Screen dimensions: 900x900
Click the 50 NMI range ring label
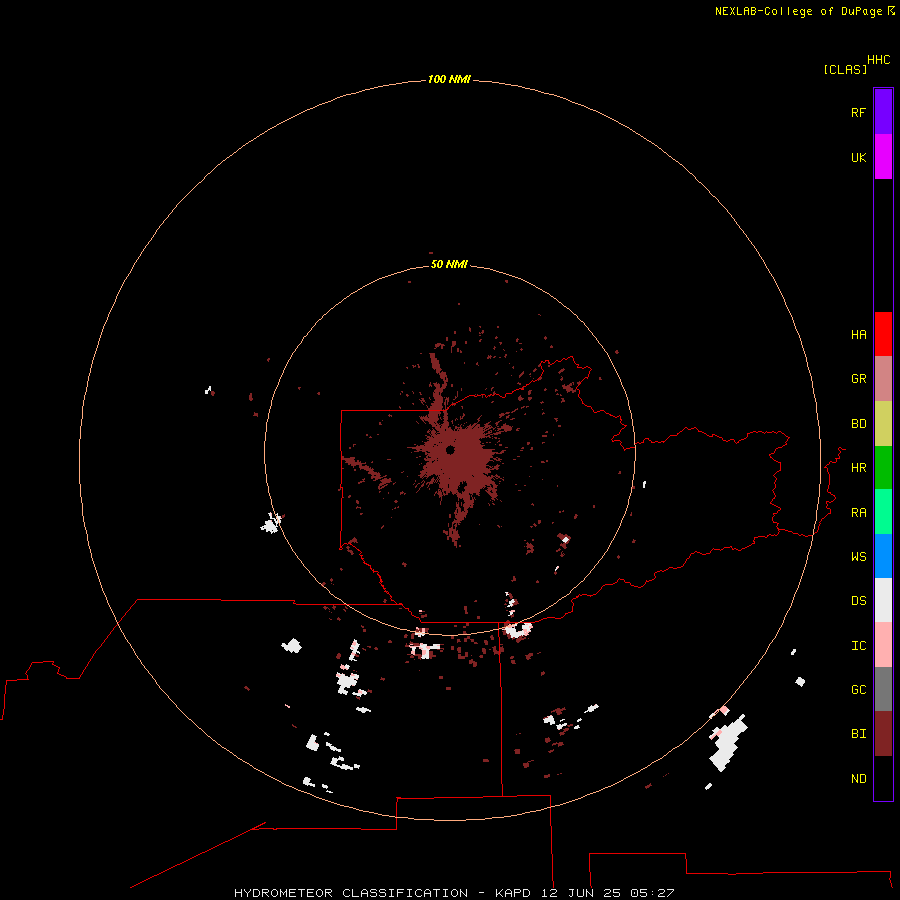[x=449, y=264]
